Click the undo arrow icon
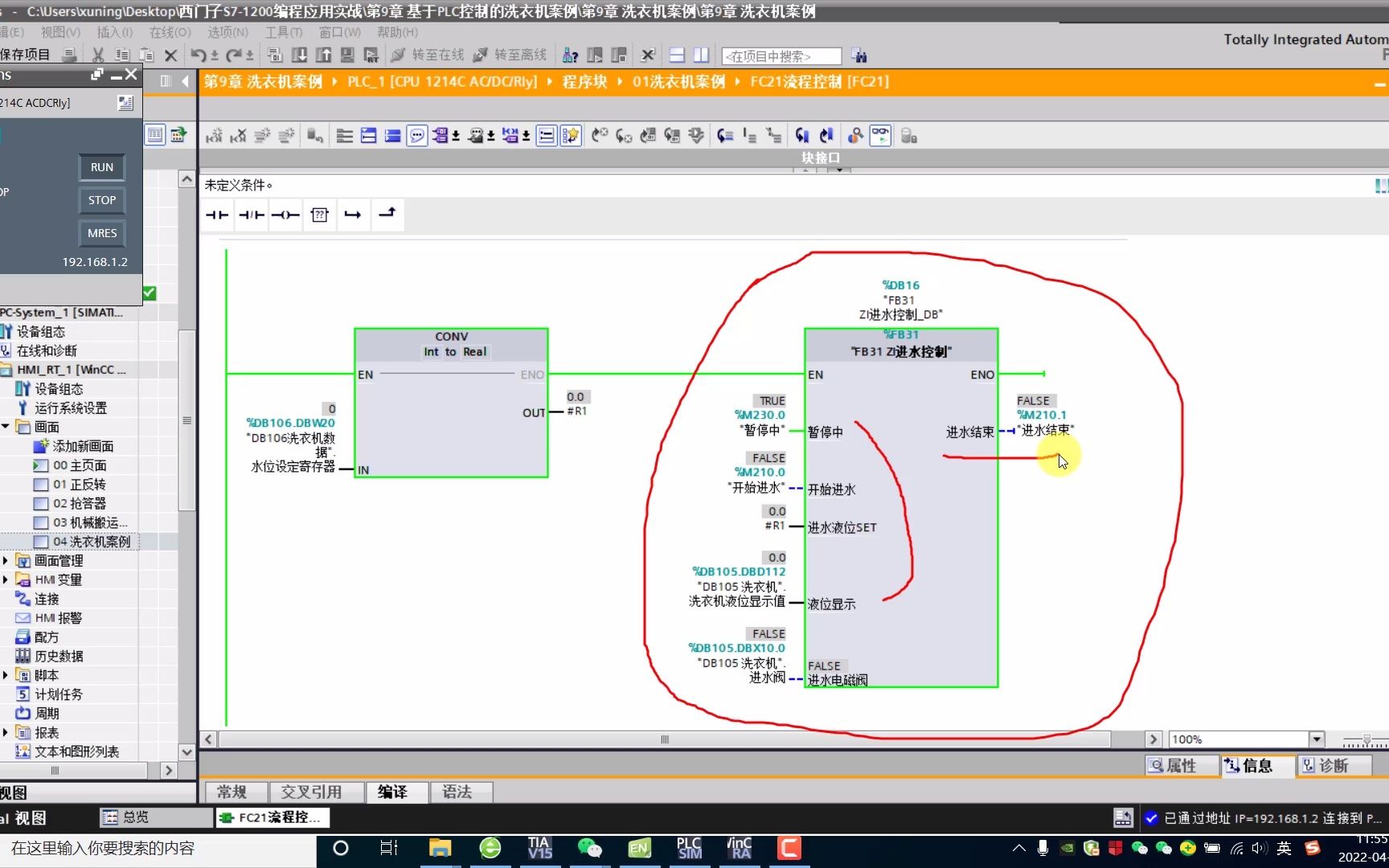The height and width of the screenshot is (868, 1389). [x=198, y=55]
